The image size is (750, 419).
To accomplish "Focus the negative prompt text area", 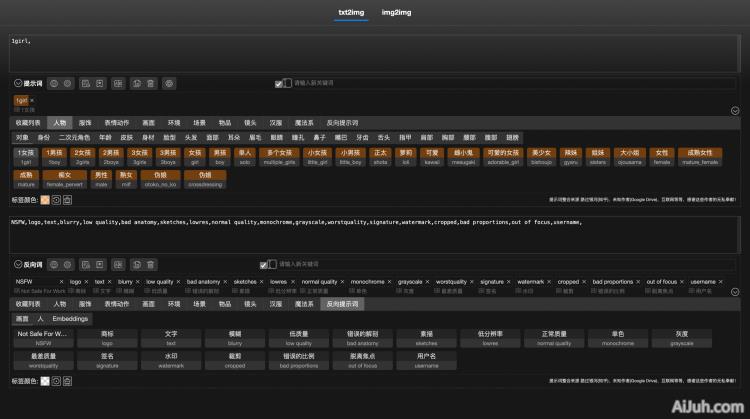I will (375, 235).
